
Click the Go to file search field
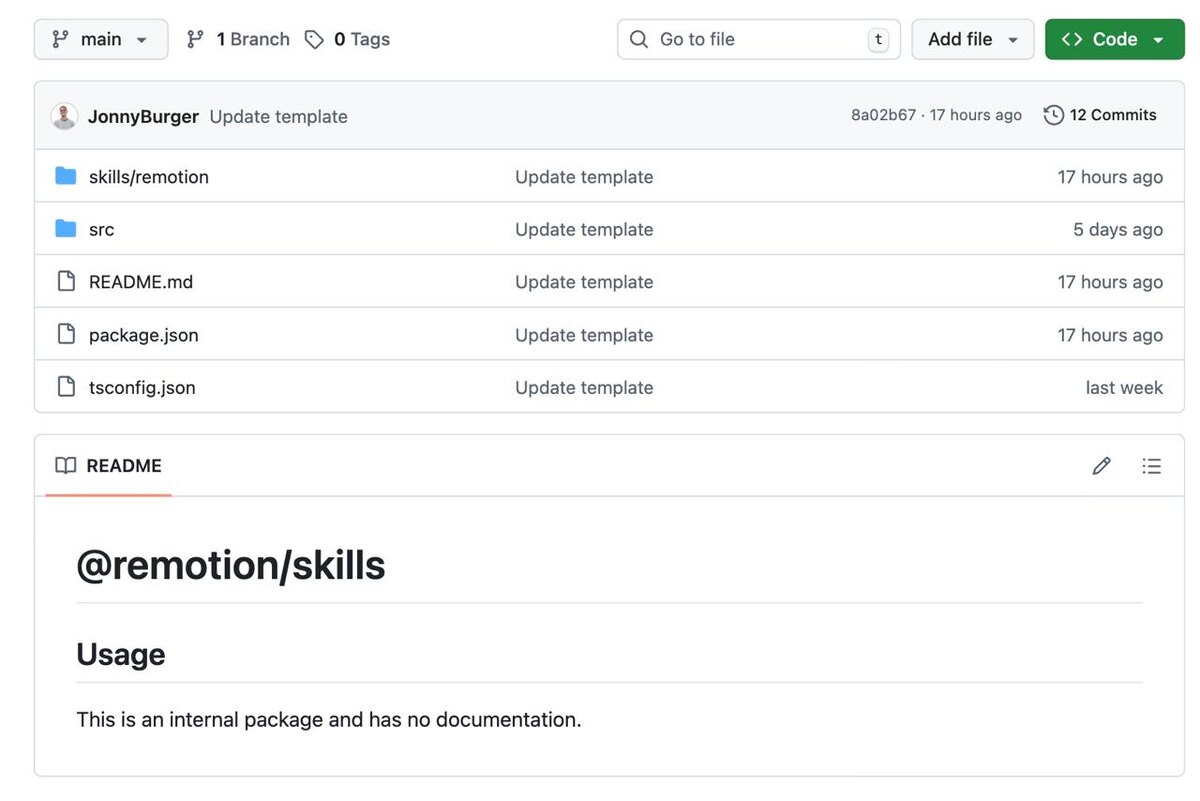[758, 40]
